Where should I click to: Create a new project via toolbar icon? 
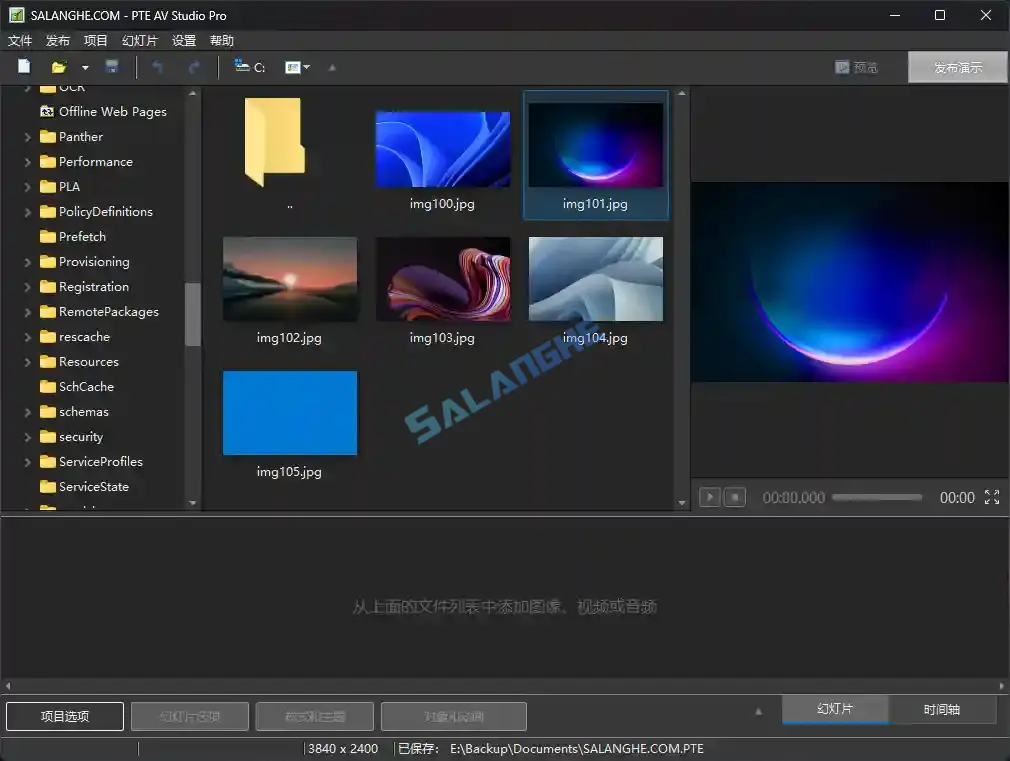click(23, 67)
